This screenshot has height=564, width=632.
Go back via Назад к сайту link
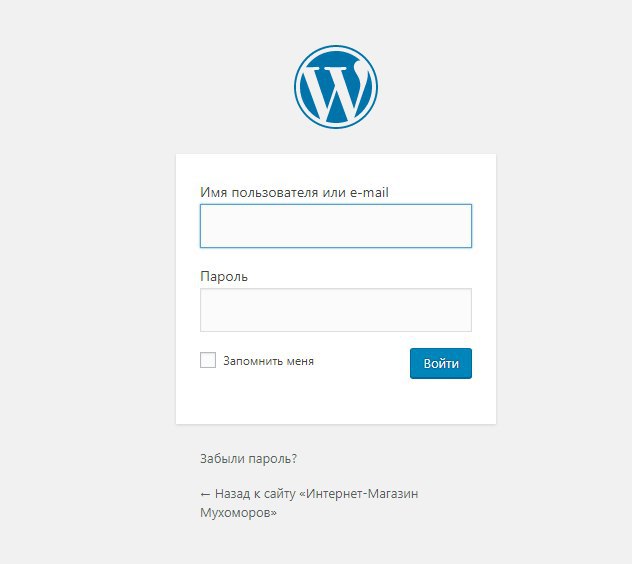tap(309, 503)
